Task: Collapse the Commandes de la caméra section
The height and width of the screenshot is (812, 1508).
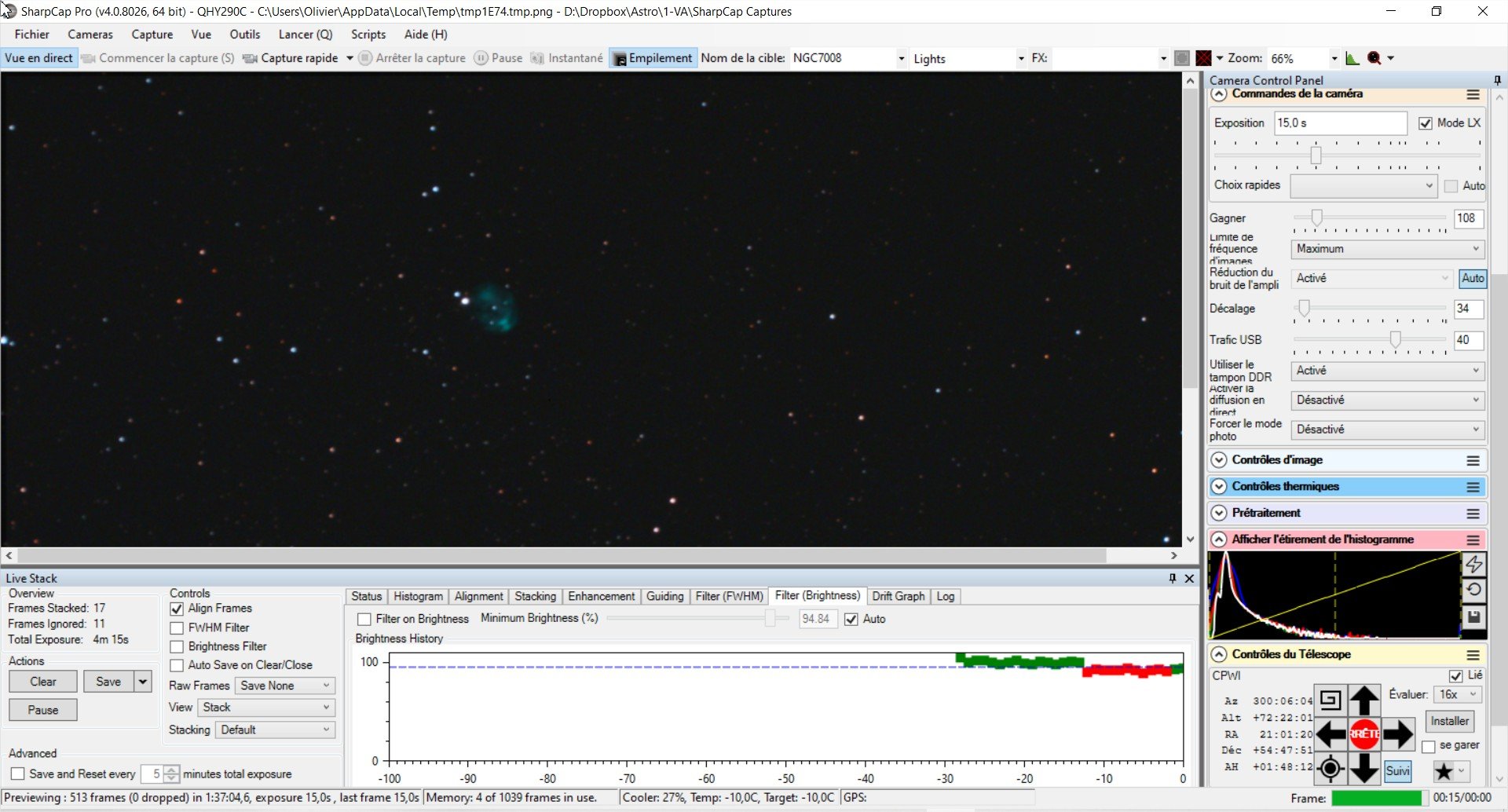Action: click(x=1219, y=94)
